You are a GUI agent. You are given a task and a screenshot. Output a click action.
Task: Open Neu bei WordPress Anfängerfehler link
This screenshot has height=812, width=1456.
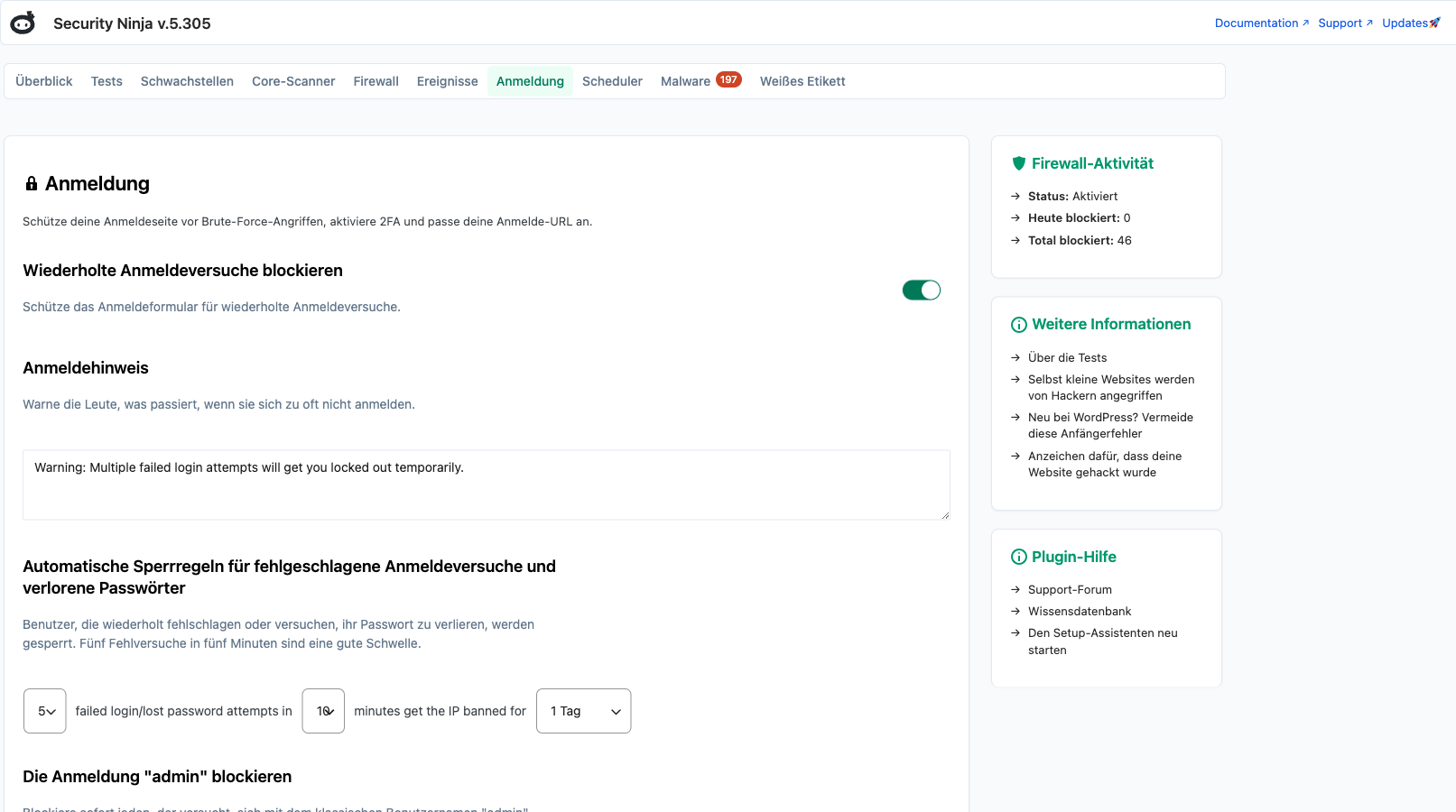click(1110, 425)
